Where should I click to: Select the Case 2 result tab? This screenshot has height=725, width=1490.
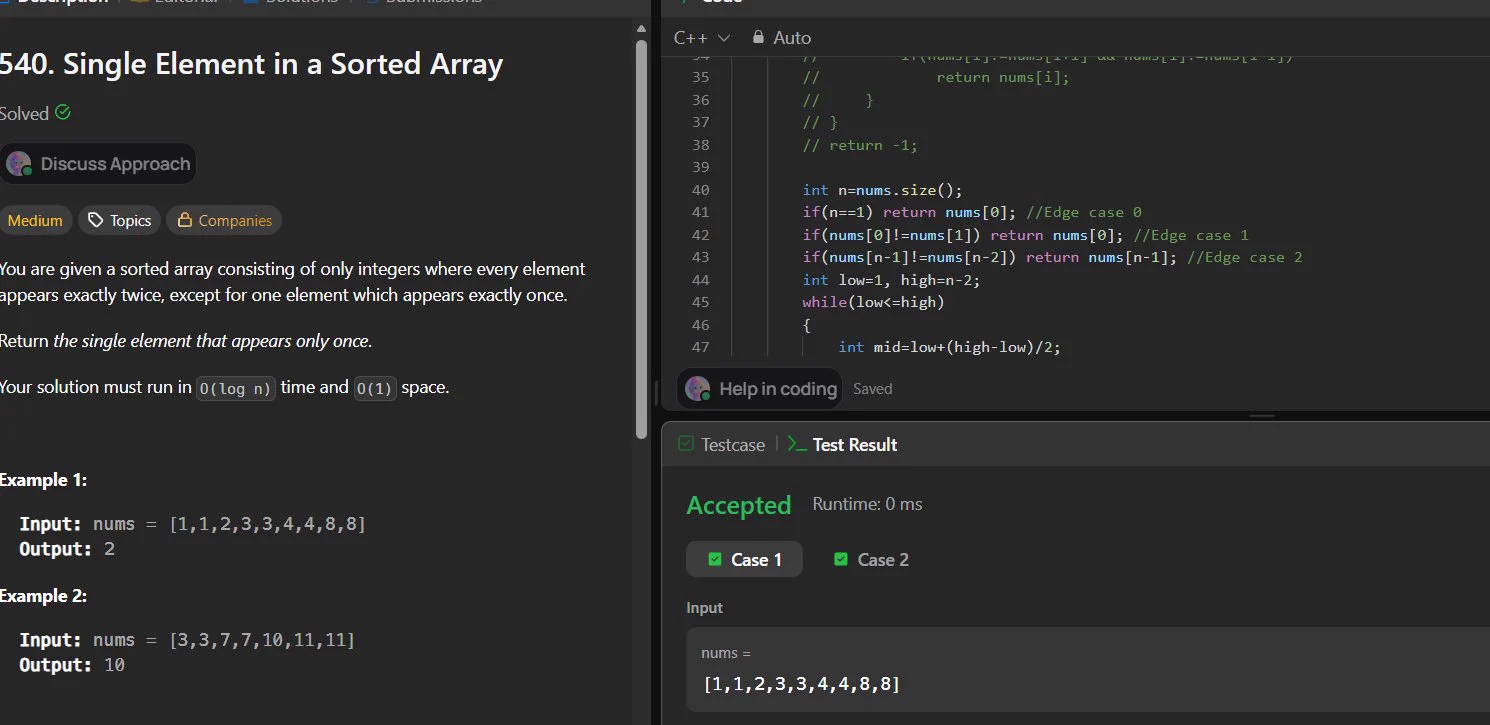pos(871,560)
